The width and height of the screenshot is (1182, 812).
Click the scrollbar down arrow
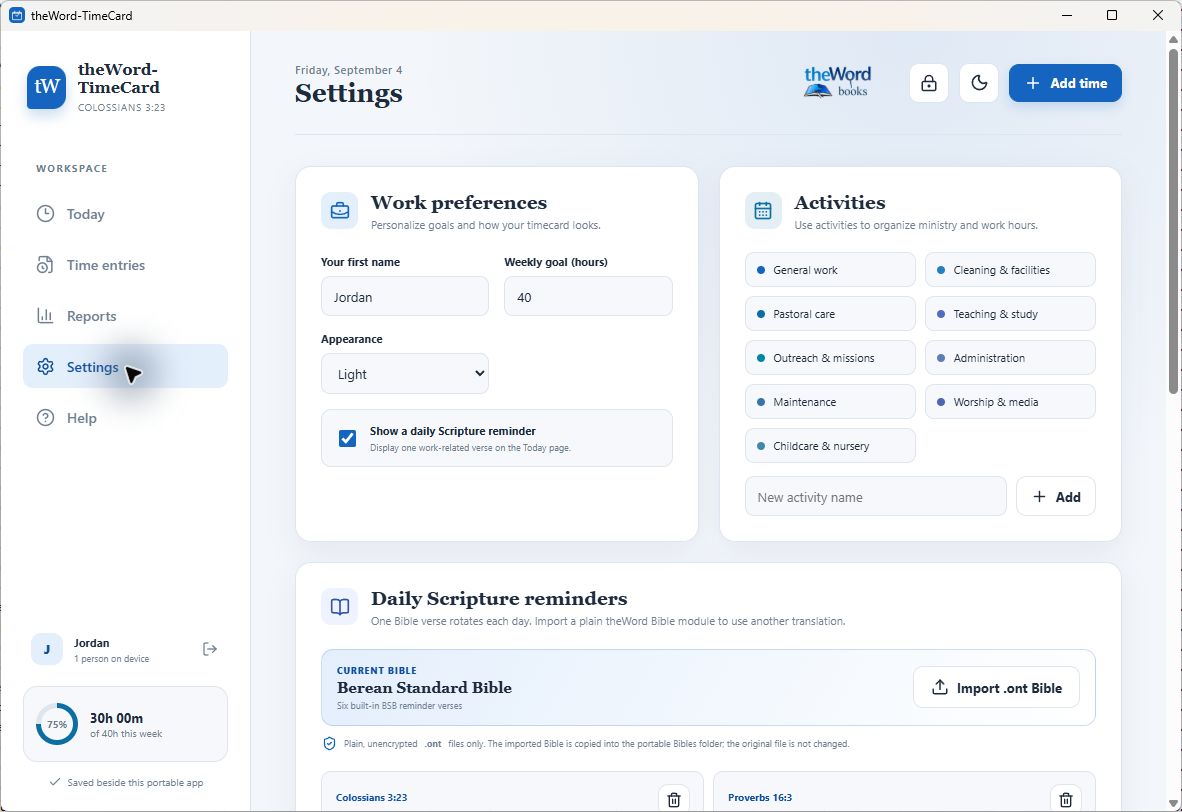point(1174,803)
